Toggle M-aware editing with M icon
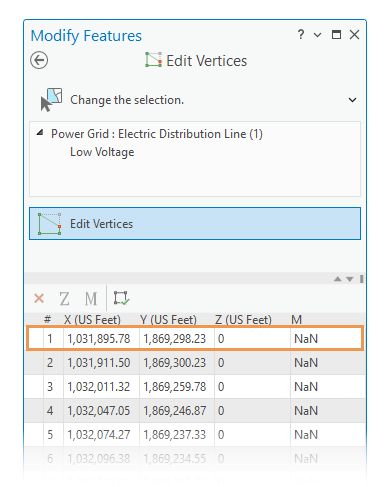This screenshot has width=386, height=487. pyautogui.click(x=91, y=298)
